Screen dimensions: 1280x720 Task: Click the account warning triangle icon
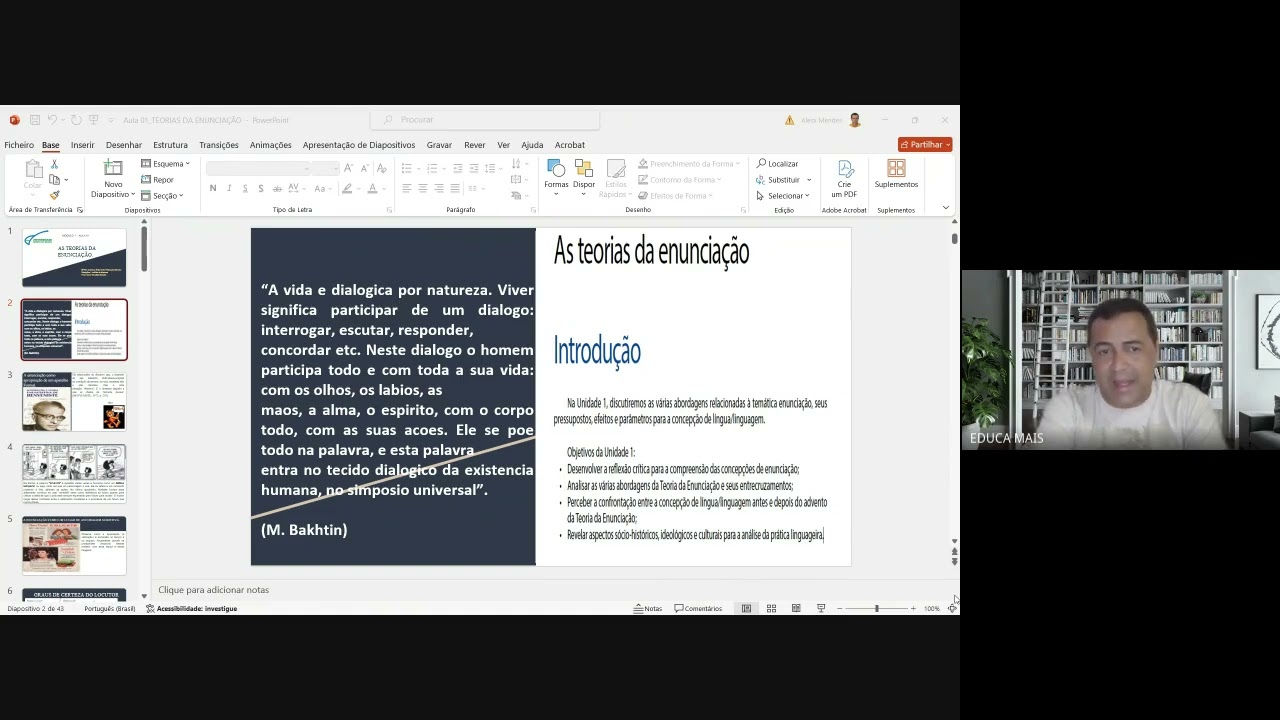pyautogui.click(x=789, y=120)
